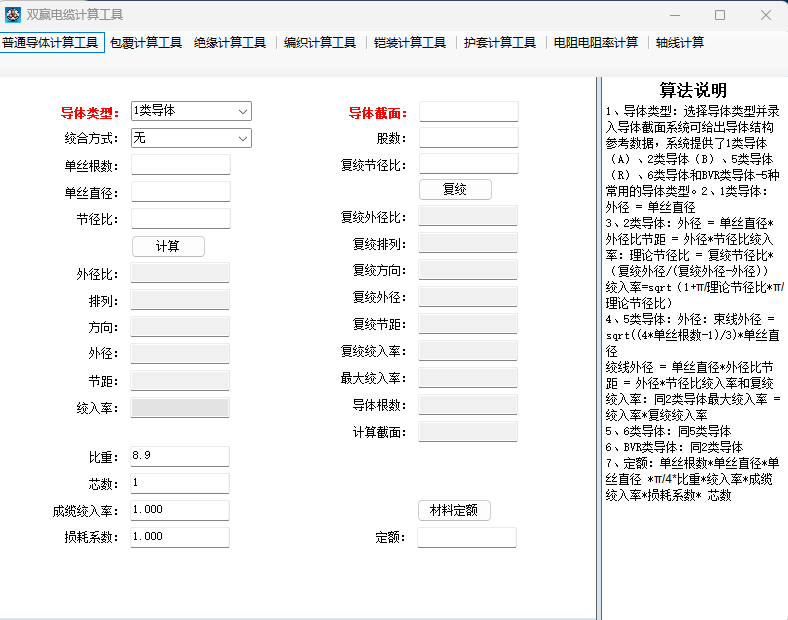Switch to the 护套计算工具 tab

(x=500, y=43)
